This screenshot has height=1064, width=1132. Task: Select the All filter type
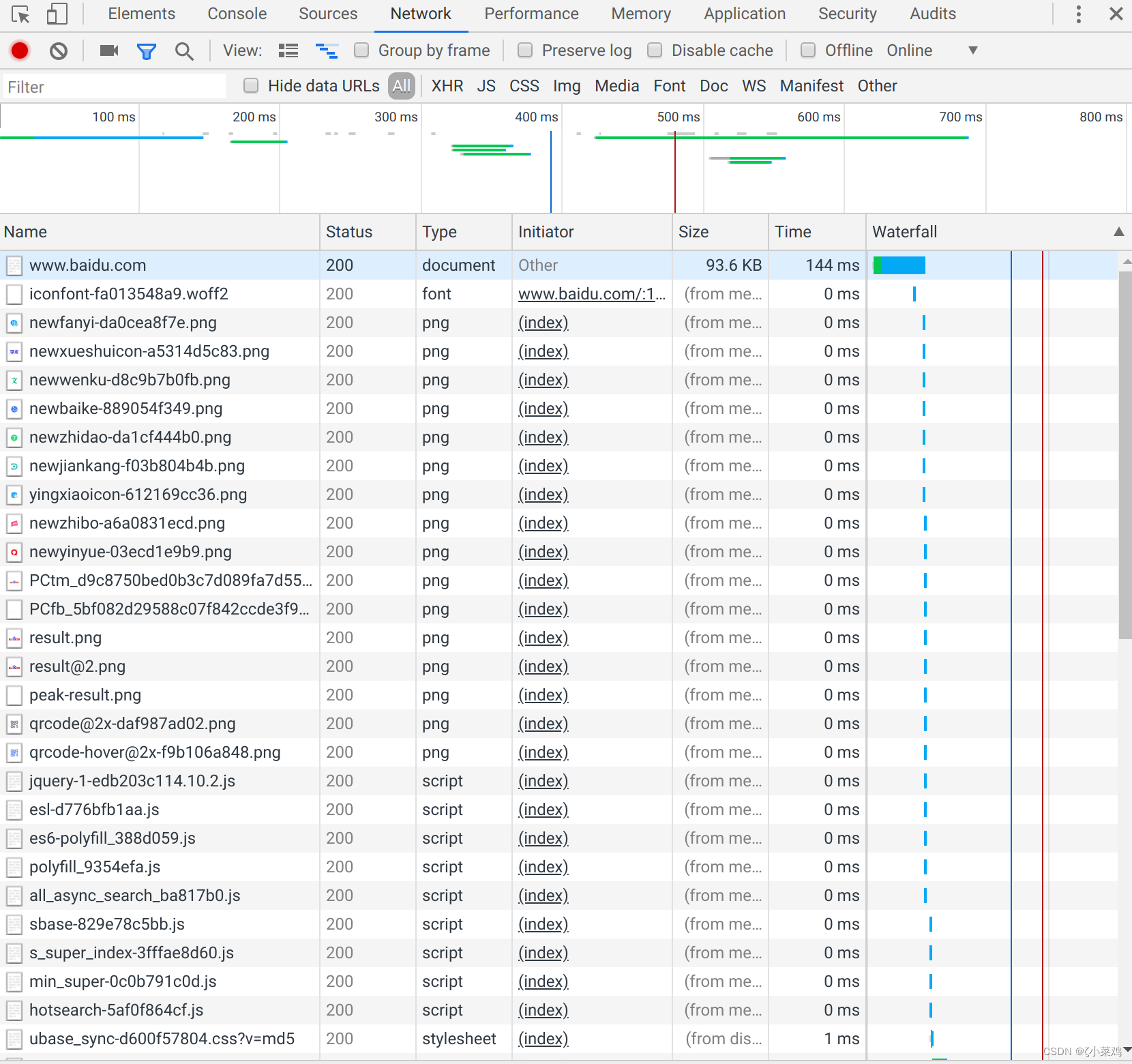pos(402,86)
